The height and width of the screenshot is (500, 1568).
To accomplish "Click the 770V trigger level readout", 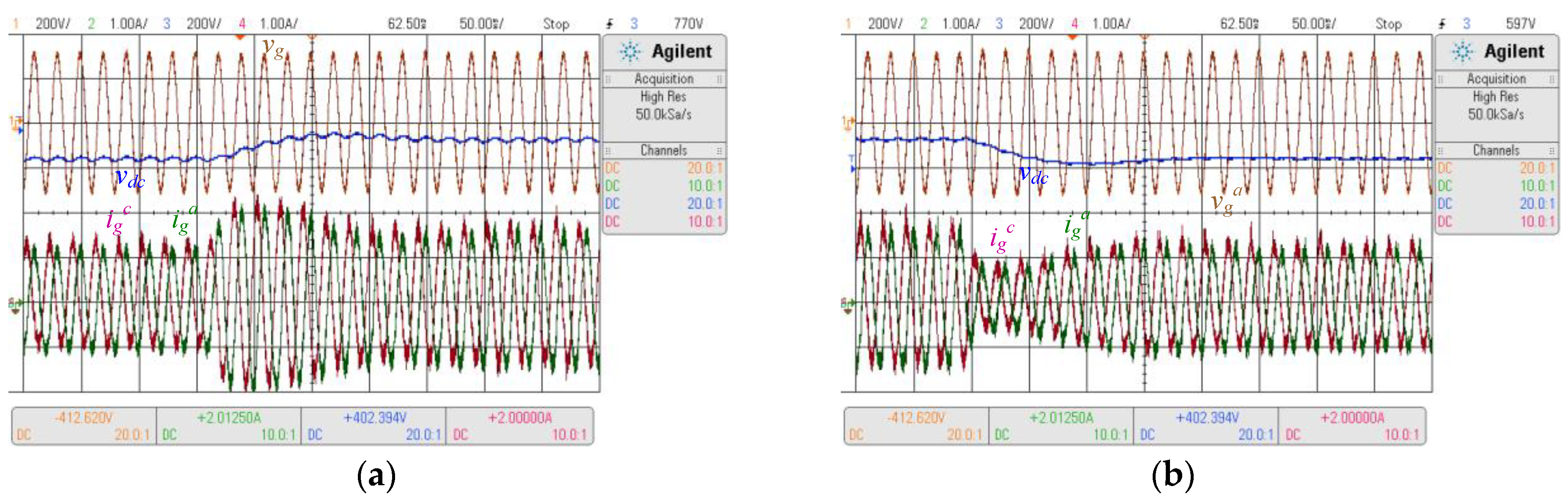I will click(x=688, y=24).
